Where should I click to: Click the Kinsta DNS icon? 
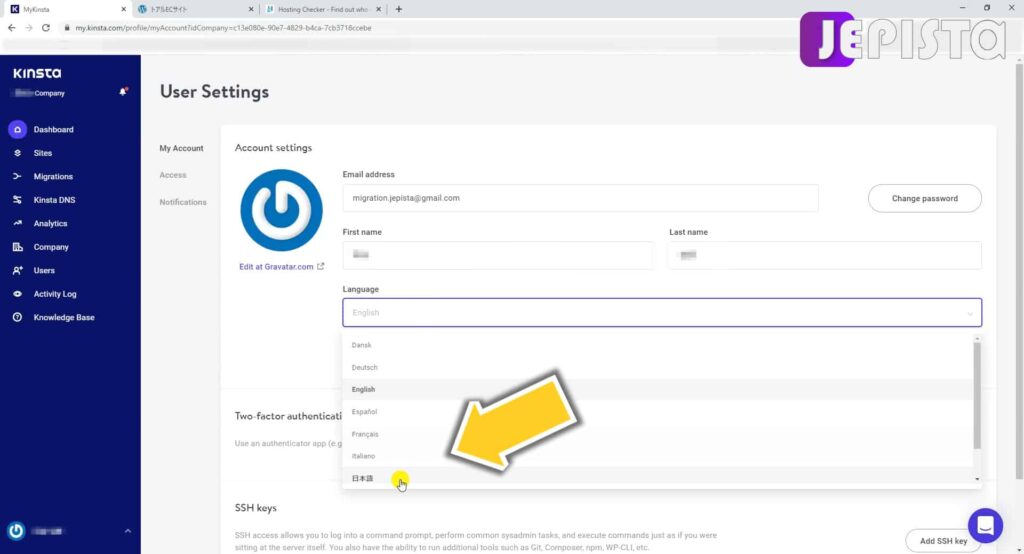click(18, 200)
